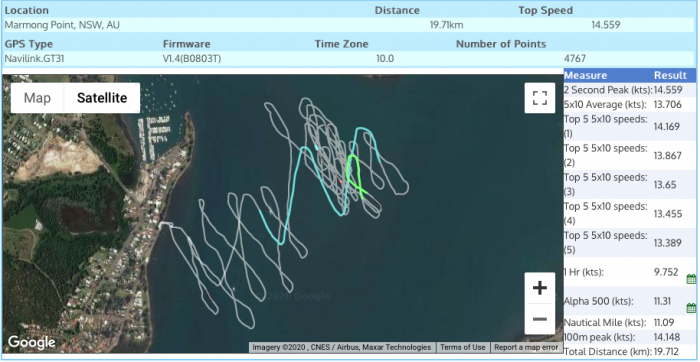Report a map error
The width and height of the screenshot is (700, 362).
click(526, 347)
